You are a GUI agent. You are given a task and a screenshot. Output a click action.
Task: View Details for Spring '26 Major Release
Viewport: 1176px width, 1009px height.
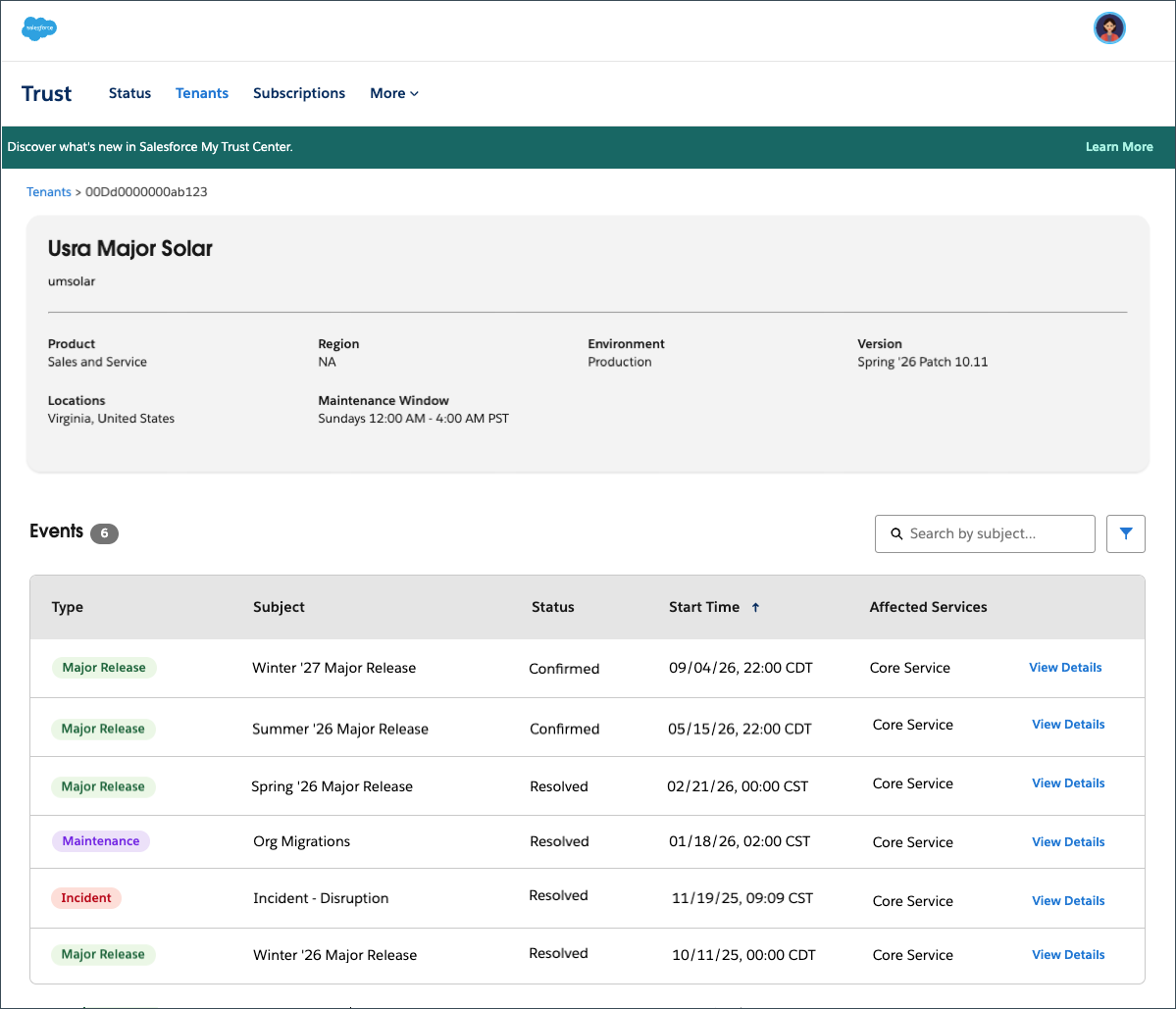click(1068, 783)
